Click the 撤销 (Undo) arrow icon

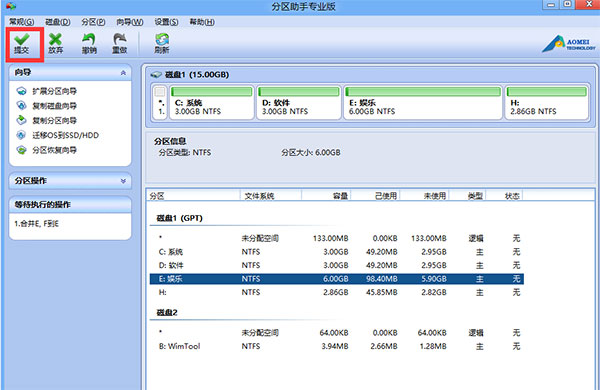pos(89,43)
